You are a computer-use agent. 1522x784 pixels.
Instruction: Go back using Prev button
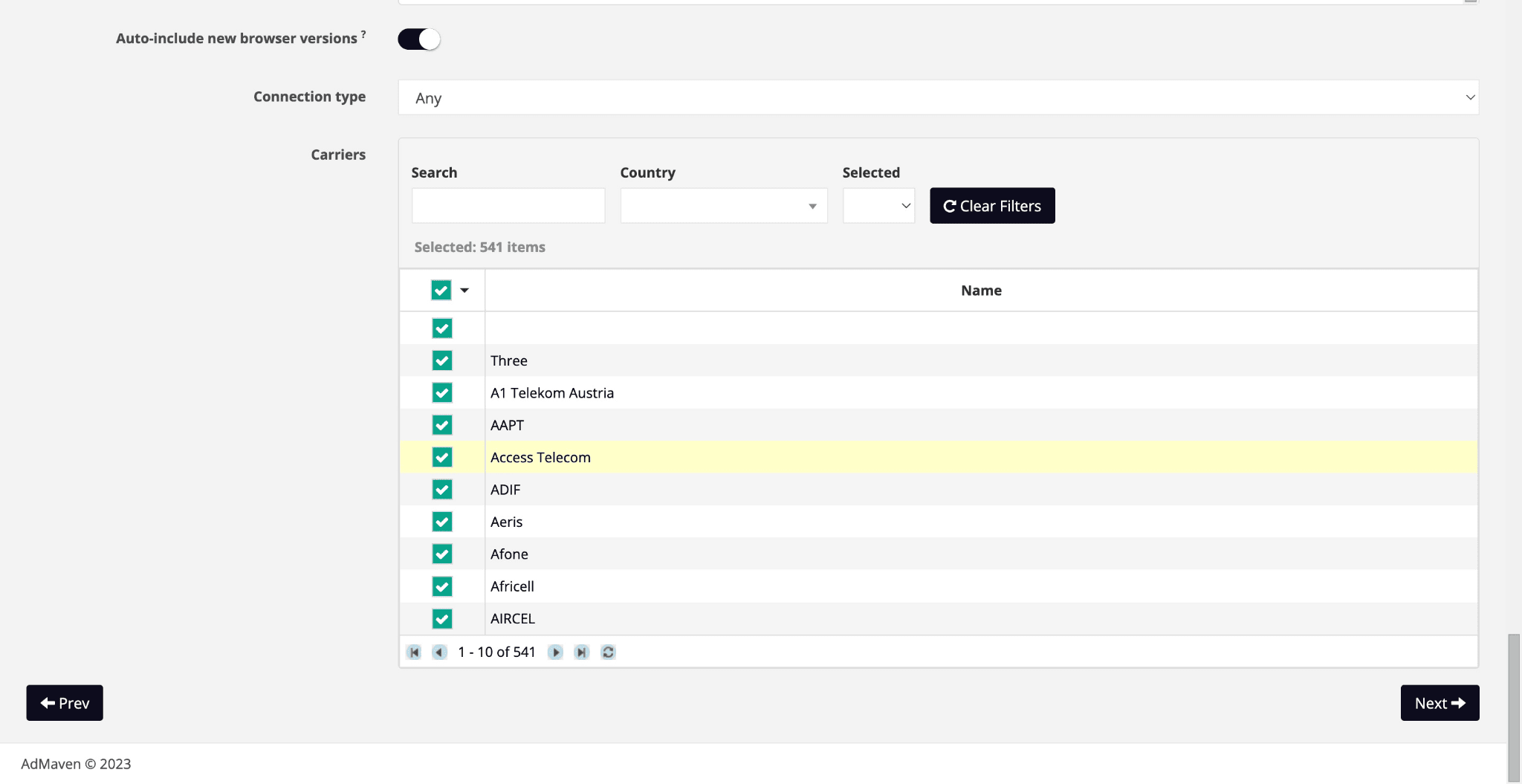(x=65, y=703)
